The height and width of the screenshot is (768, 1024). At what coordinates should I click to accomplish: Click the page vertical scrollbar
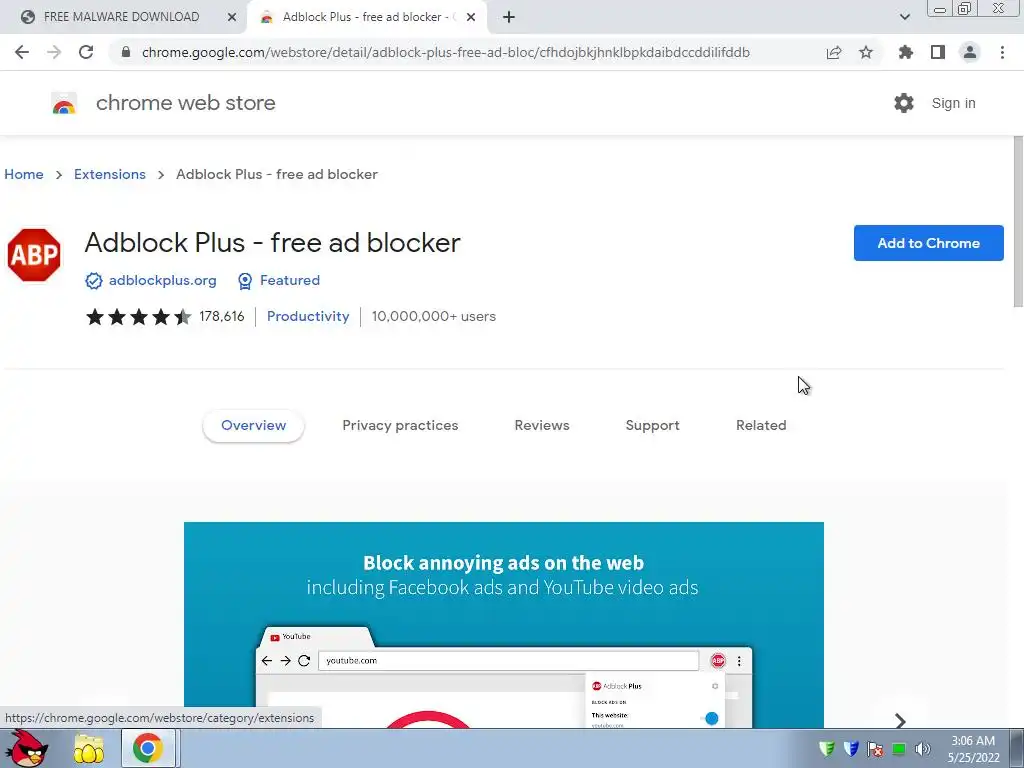tap(1018, 222)
